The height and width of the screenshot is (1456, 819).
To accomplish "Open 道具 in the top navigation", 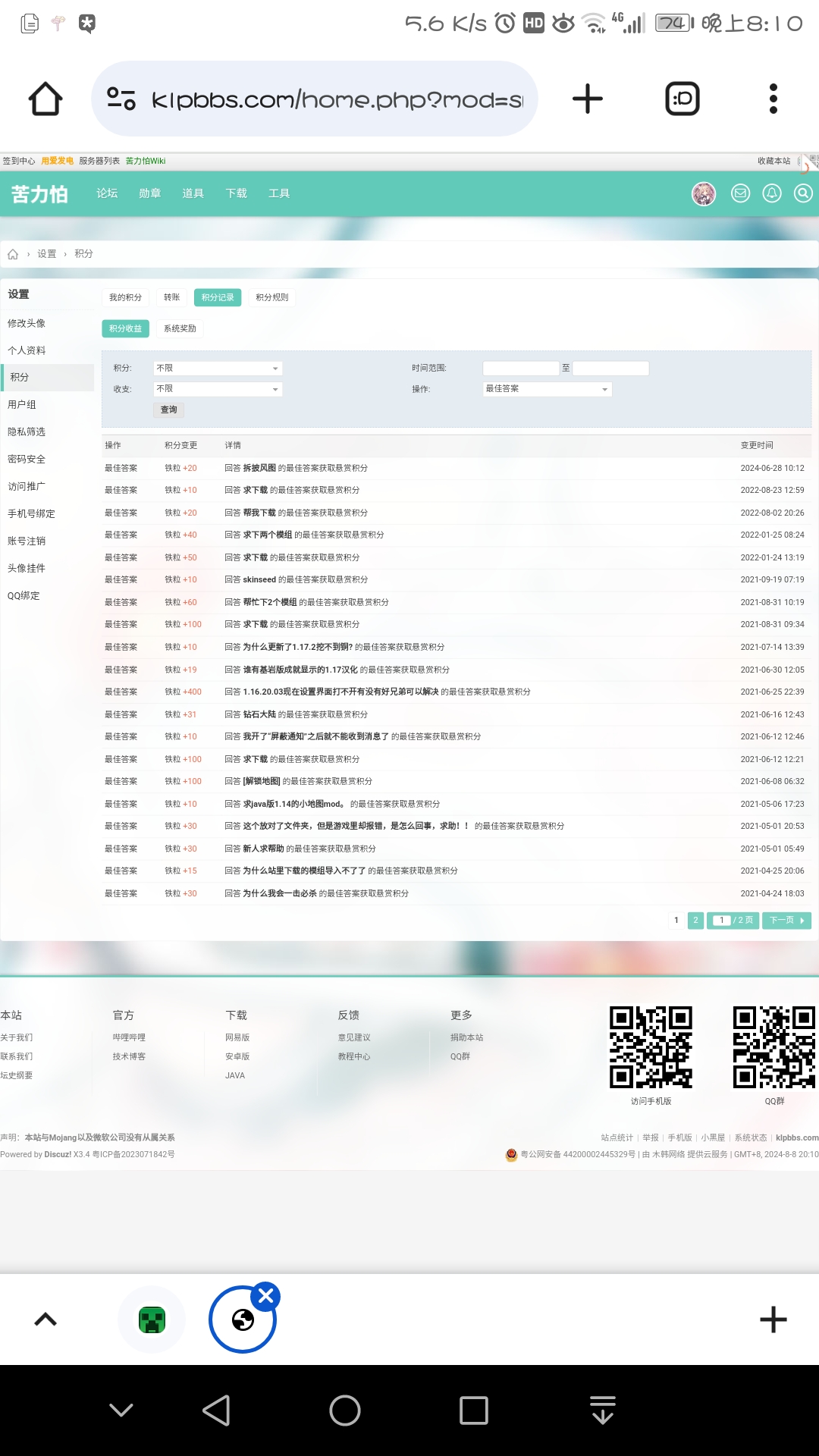I will pos(193,193).
